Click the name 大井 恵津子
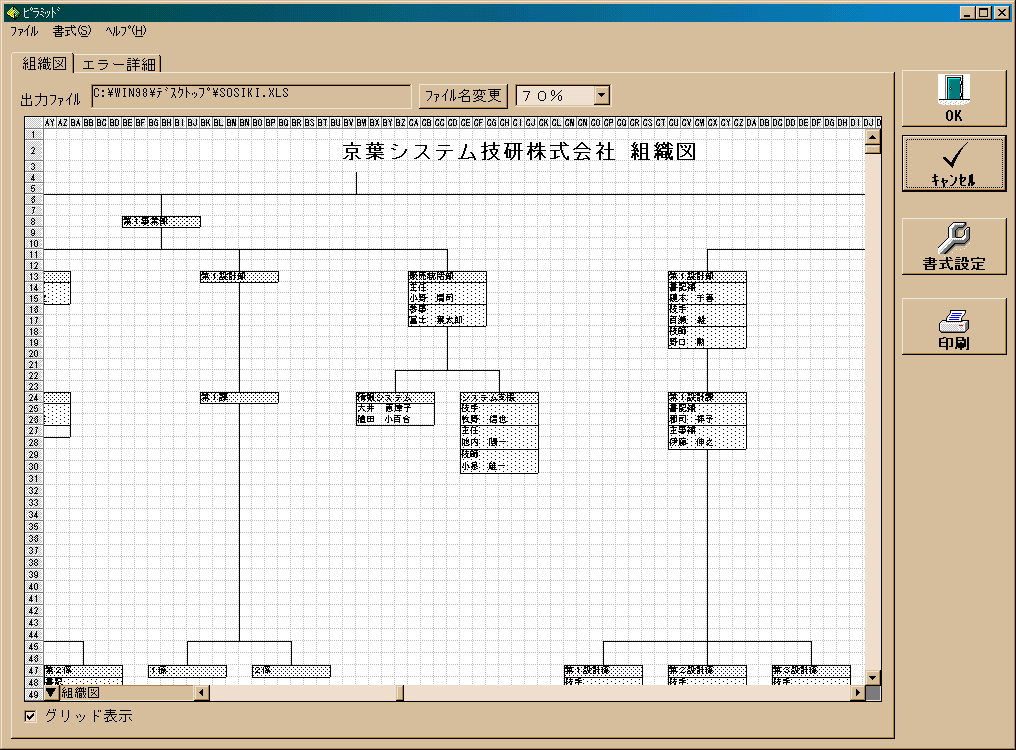This screenshot has width=1016, height=750. (384, 408)
